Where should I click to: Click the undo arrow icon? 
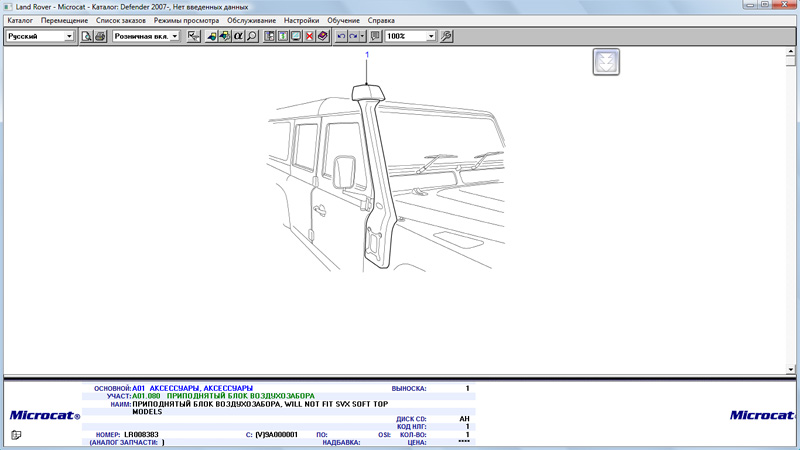[341, 36]
